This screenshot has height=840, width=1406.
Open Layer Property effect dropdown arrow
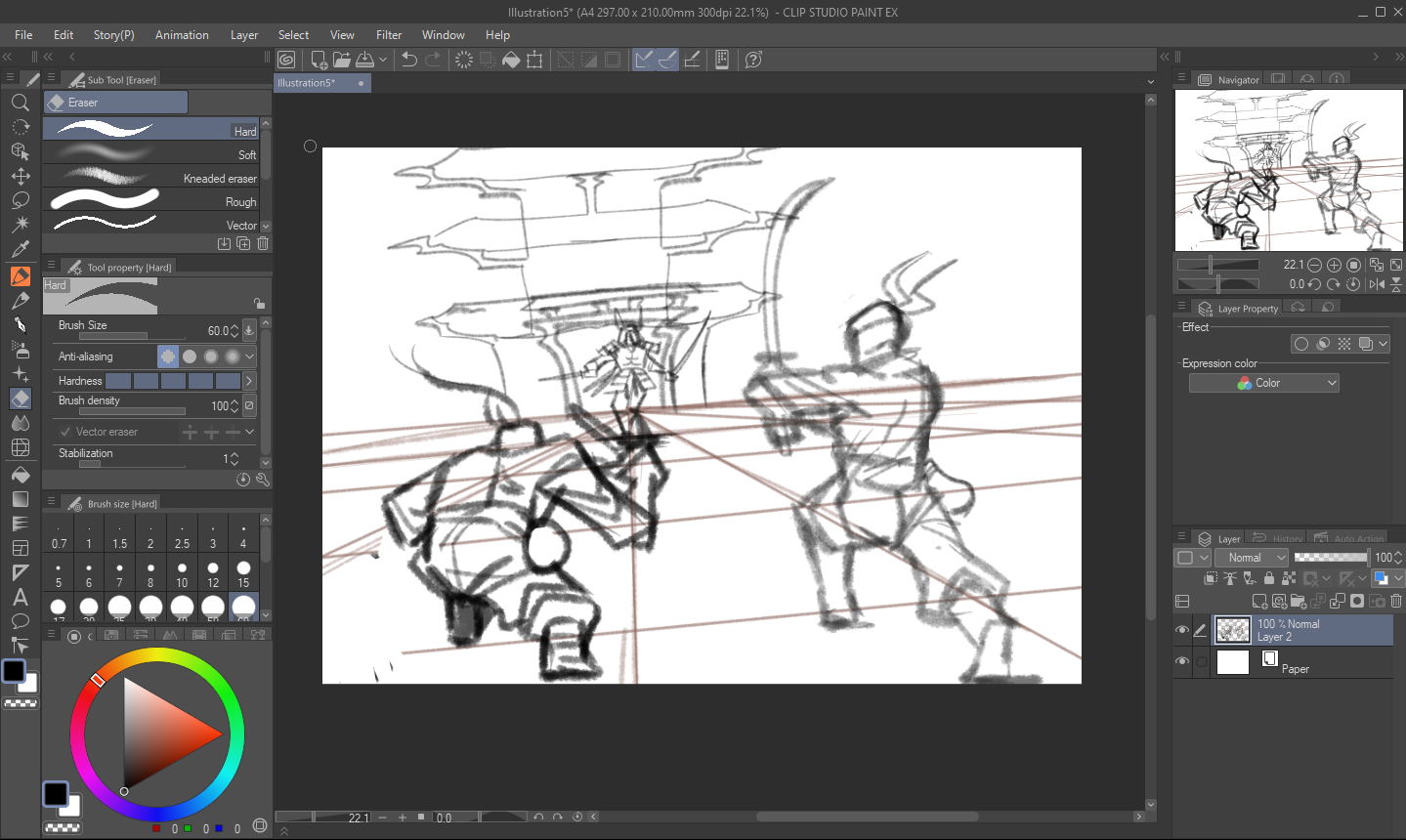[1384, 344]
